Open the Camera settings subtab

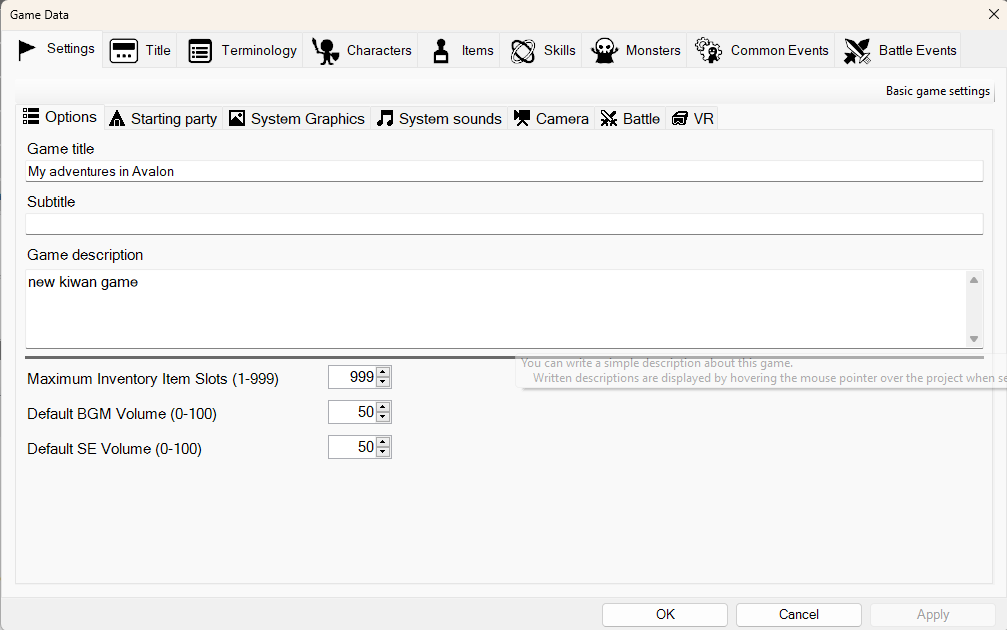pyautogui.click(x=551, y=119)
